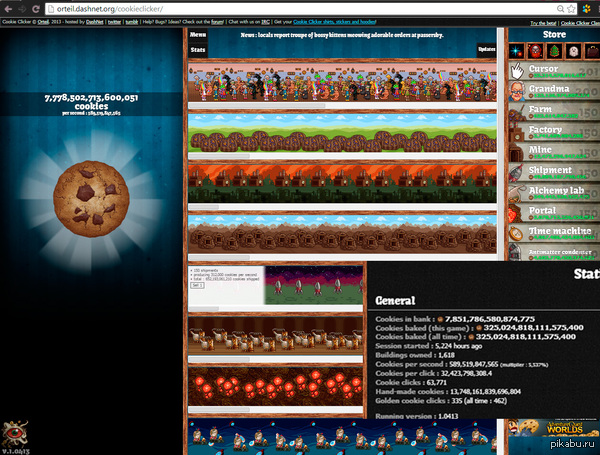
Task: Click the Updates button
Action: 486,48
